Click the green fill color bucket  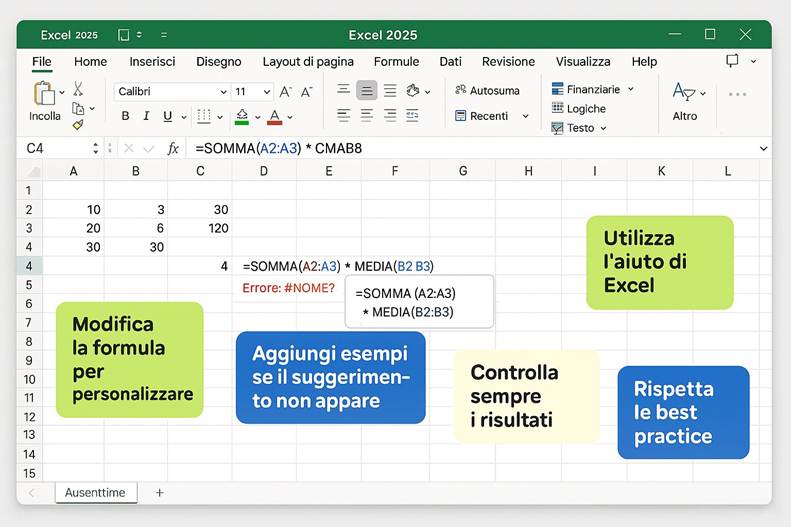[242, 116]
